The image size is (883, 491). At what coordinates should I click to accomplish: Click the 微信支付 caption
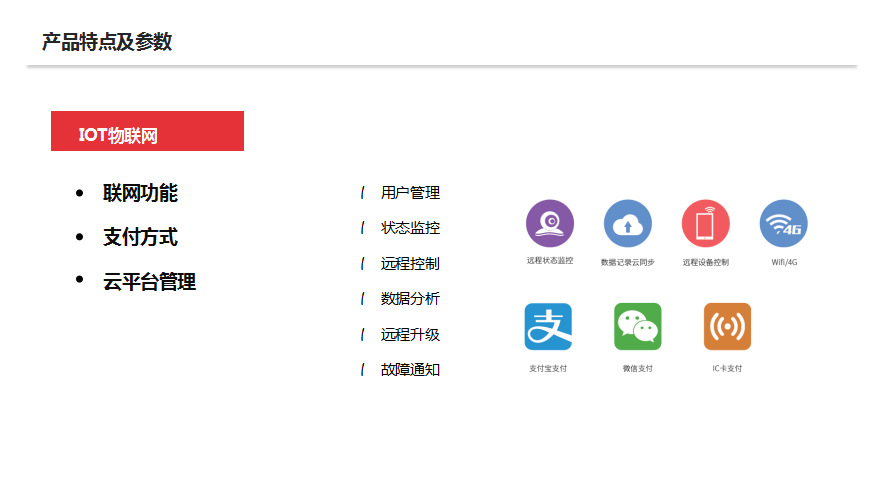[x=637, y=368]
